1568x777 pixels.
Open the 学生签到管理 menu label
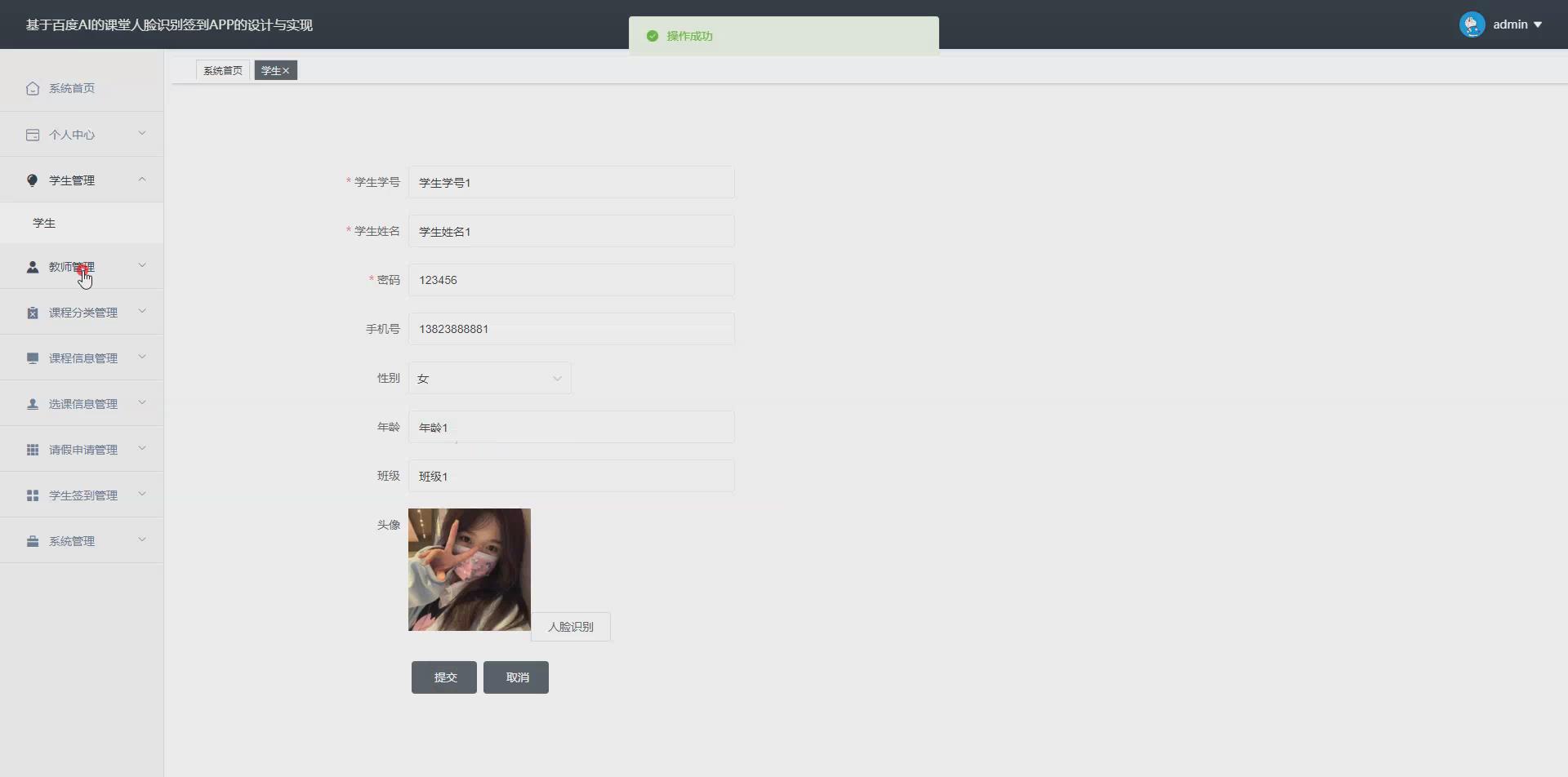[83, 495]
